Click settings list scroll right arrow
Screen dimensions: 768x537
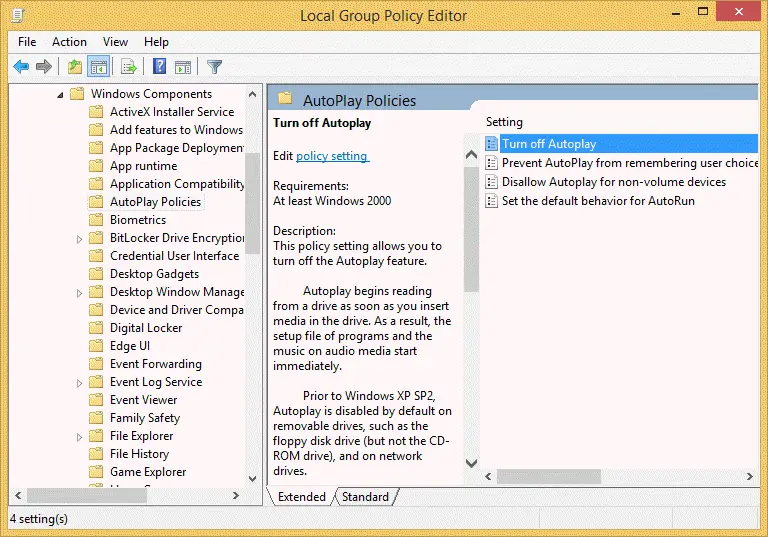[x=749, y=476]
